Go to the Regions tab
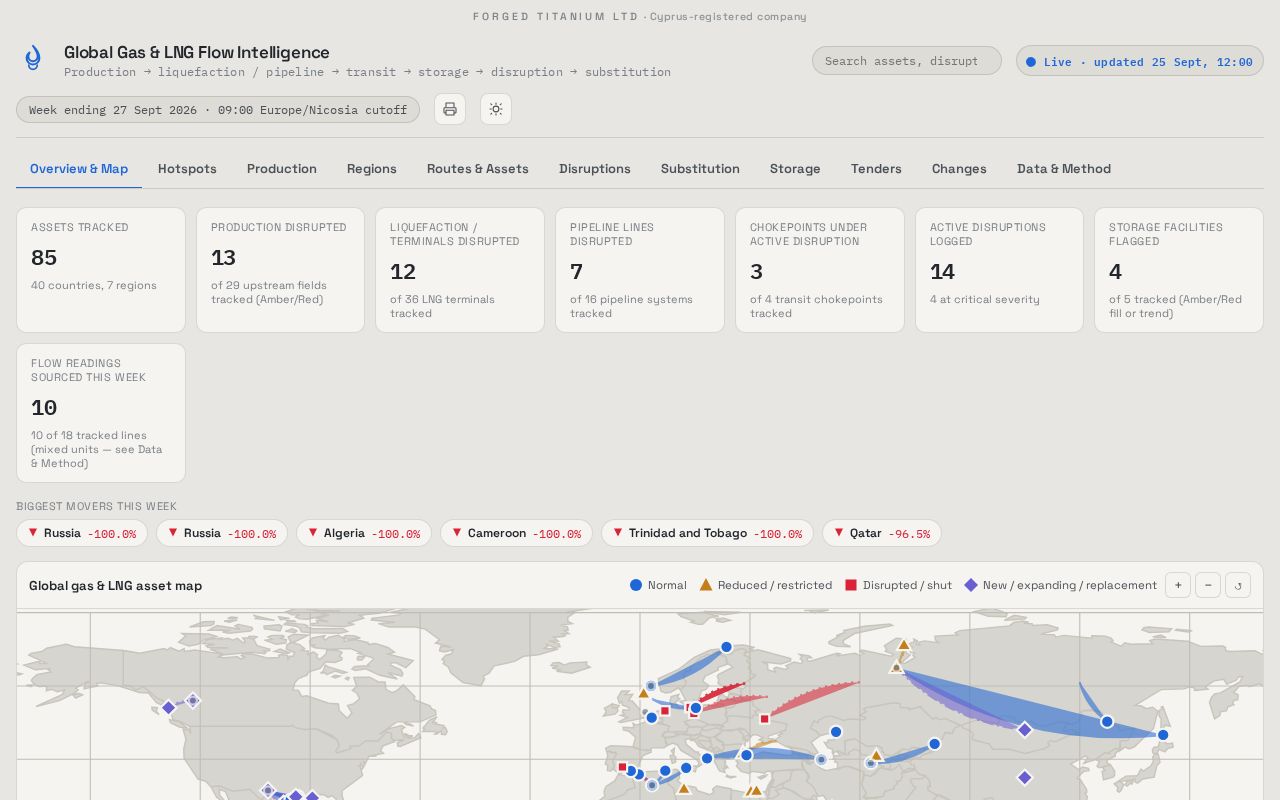Viewport: 1280px width, 800px height. pos(372,169)
